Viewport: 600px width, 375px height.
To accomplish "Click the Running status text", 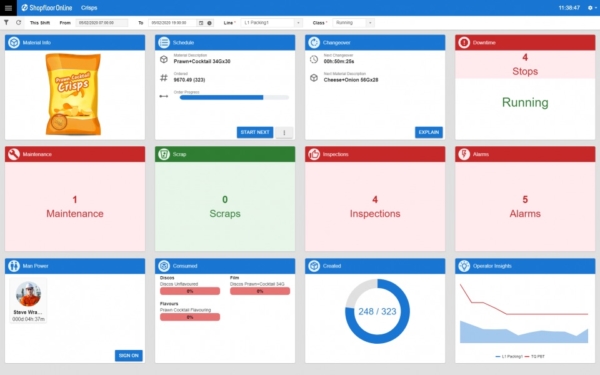I will click(x=525, y=102).
